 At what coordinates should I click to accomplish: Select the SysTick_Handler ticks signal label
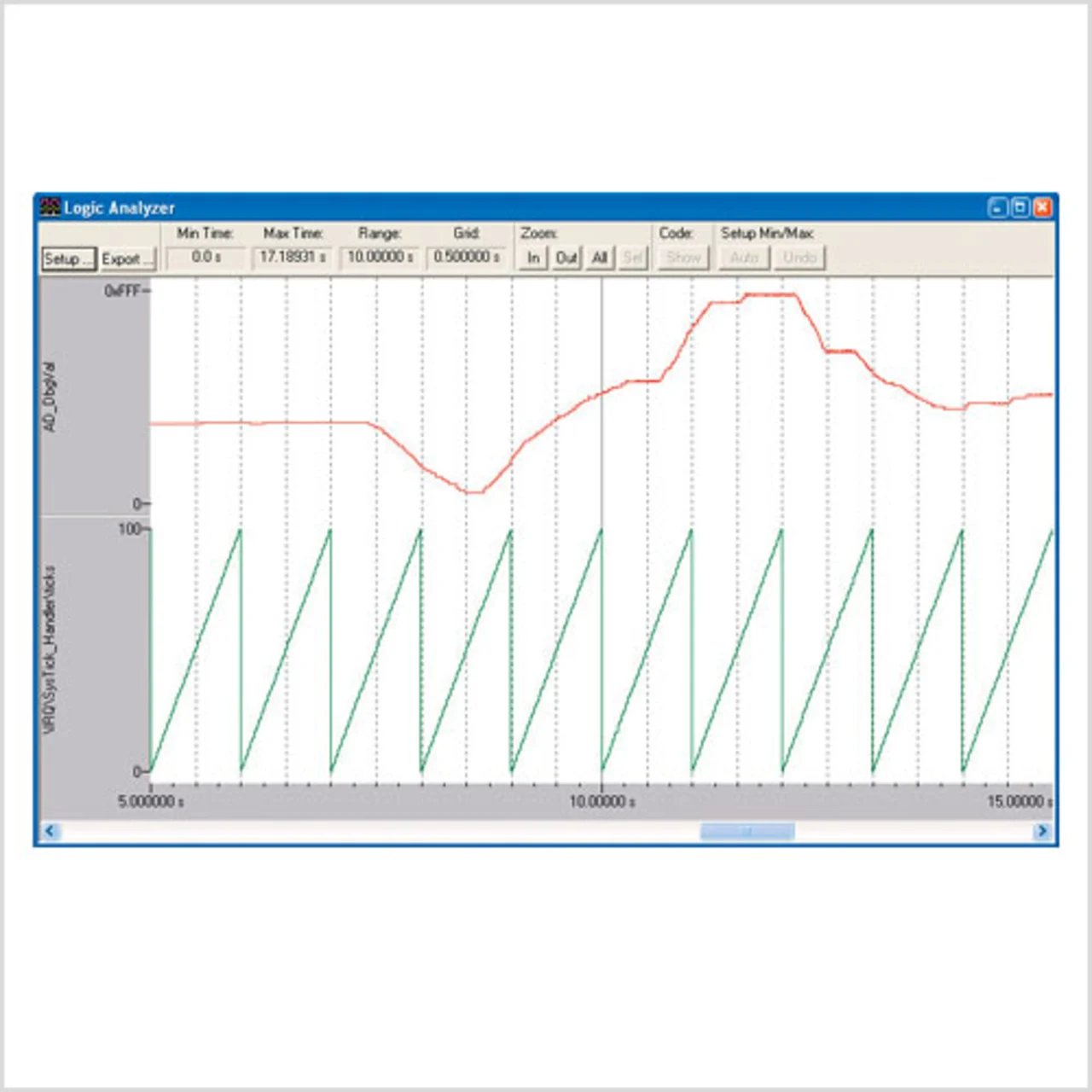(50, 648)
